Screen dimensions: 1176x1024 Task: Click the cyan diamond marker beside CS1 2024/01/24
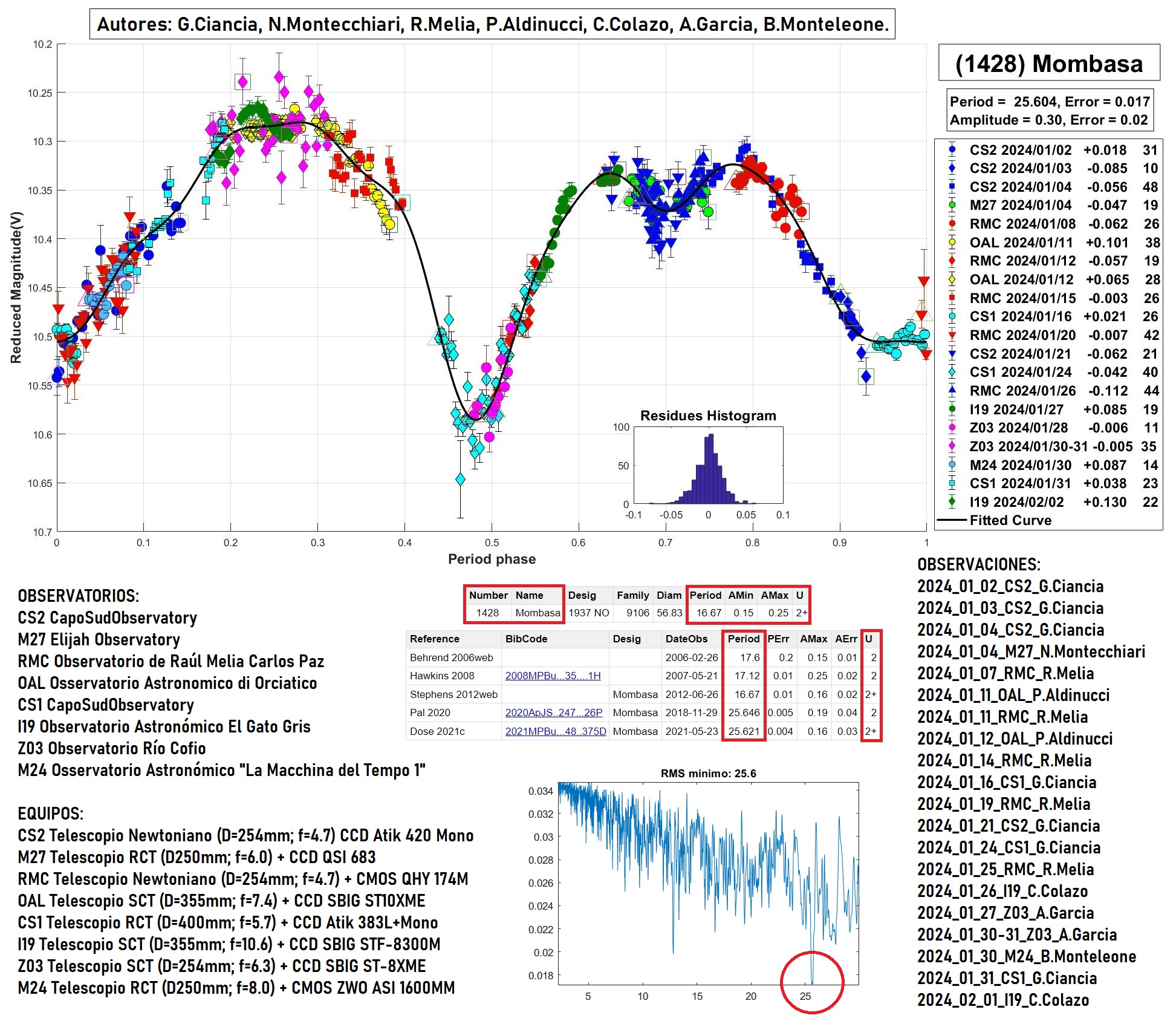pyautogui.click(x=952, y=372)
